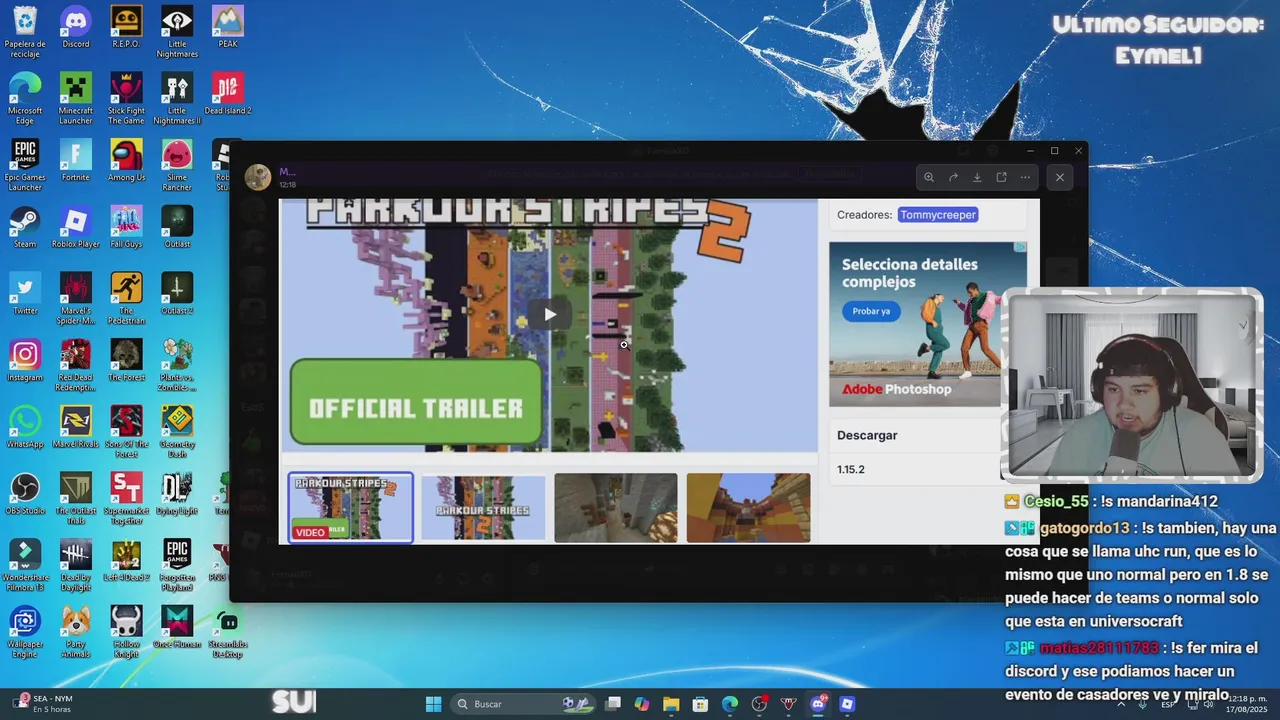Screen dimensions: 1280x720
Task: Zoom in with the magnifier icon in the image viewer
Action: (x=929, y=177)
